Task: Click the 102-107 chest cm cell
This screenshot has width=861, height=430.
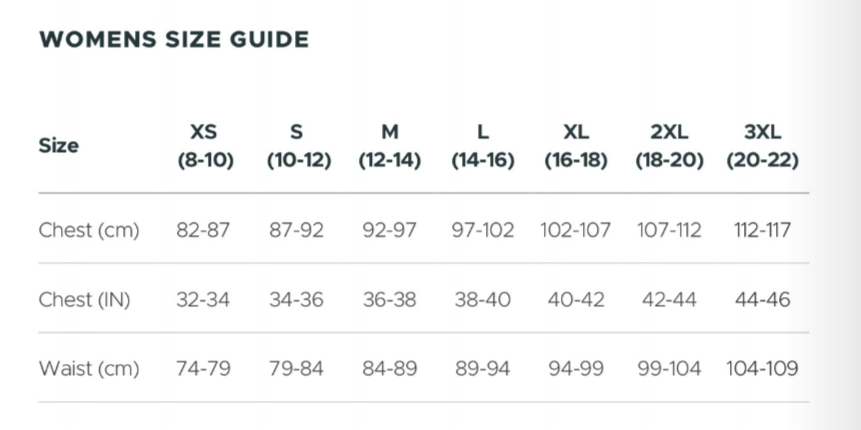Action: coord(575,230)
